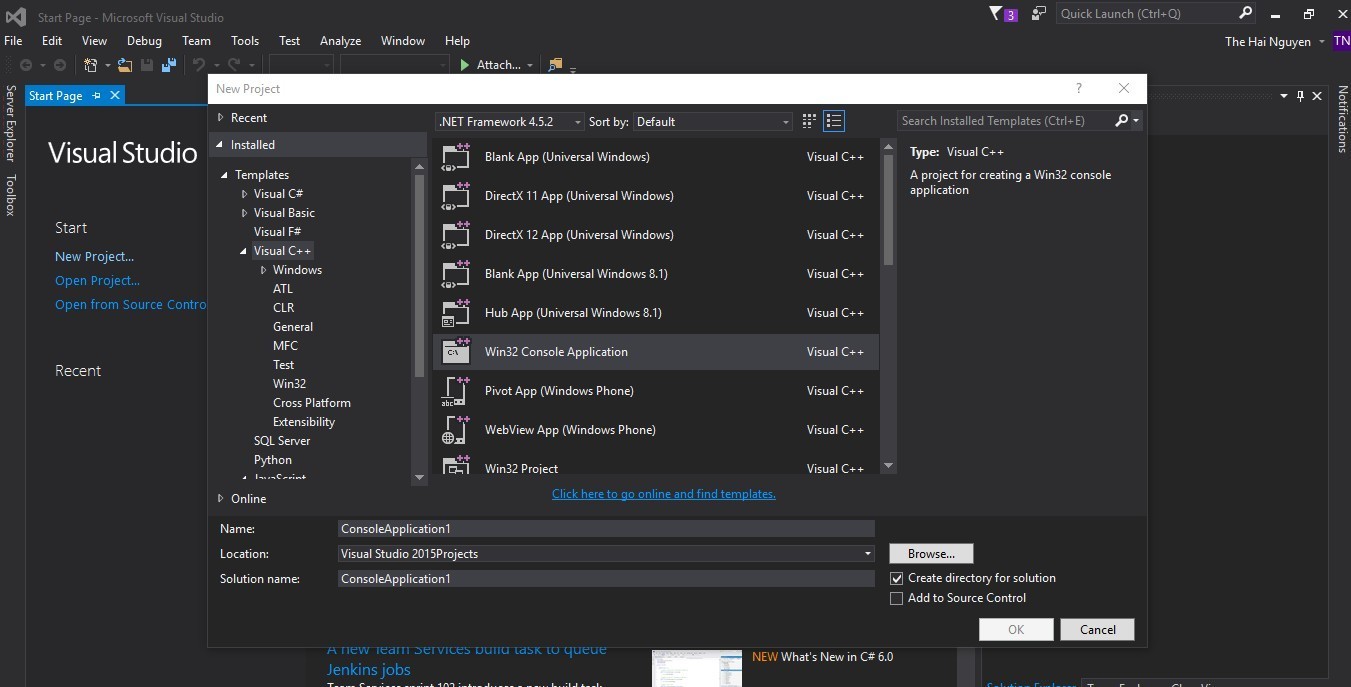Uncheck Create directory for solution
The height and width of the screenshot is (687, 1351).
pyautogui.click(x=896, y=578)
